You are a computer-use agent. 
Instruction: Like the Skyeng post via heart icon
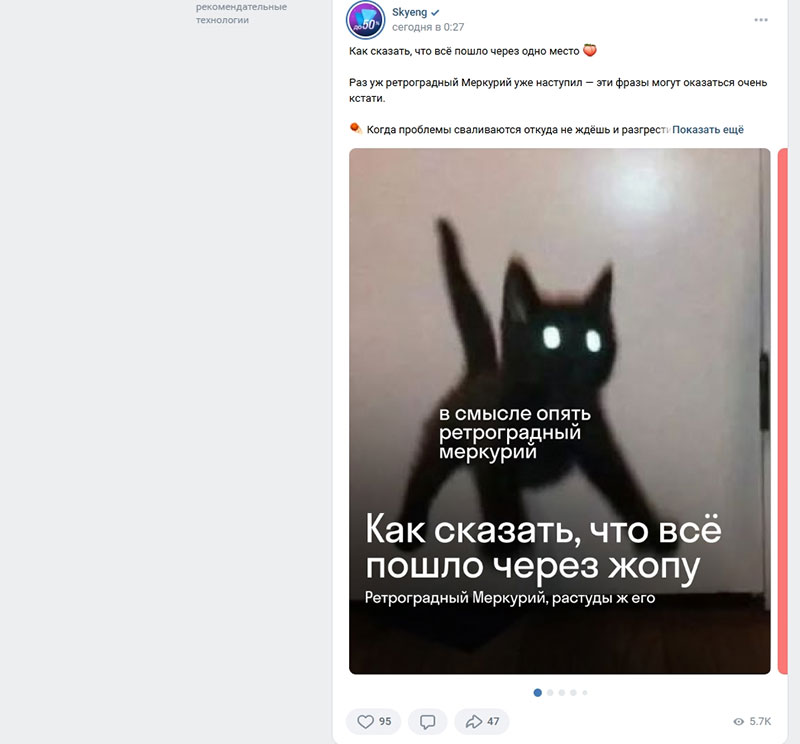365,721
